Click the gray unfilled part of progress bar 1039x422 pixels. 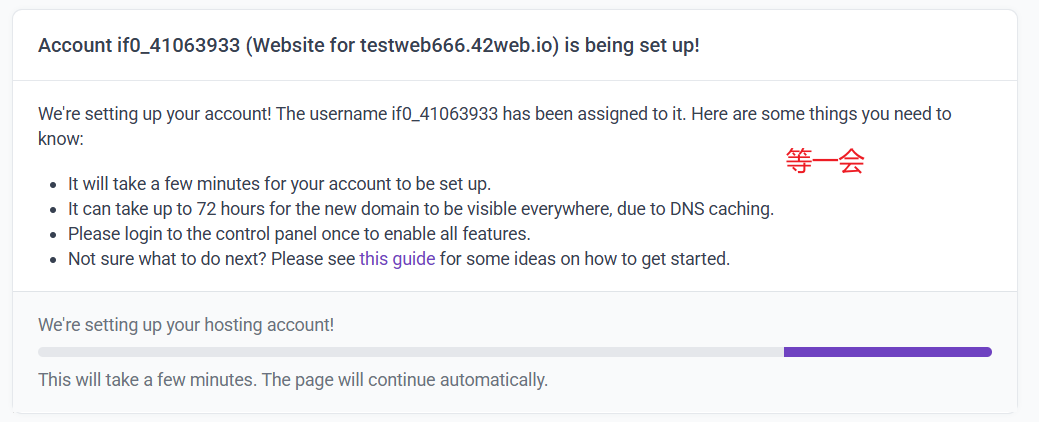[410, 352]
